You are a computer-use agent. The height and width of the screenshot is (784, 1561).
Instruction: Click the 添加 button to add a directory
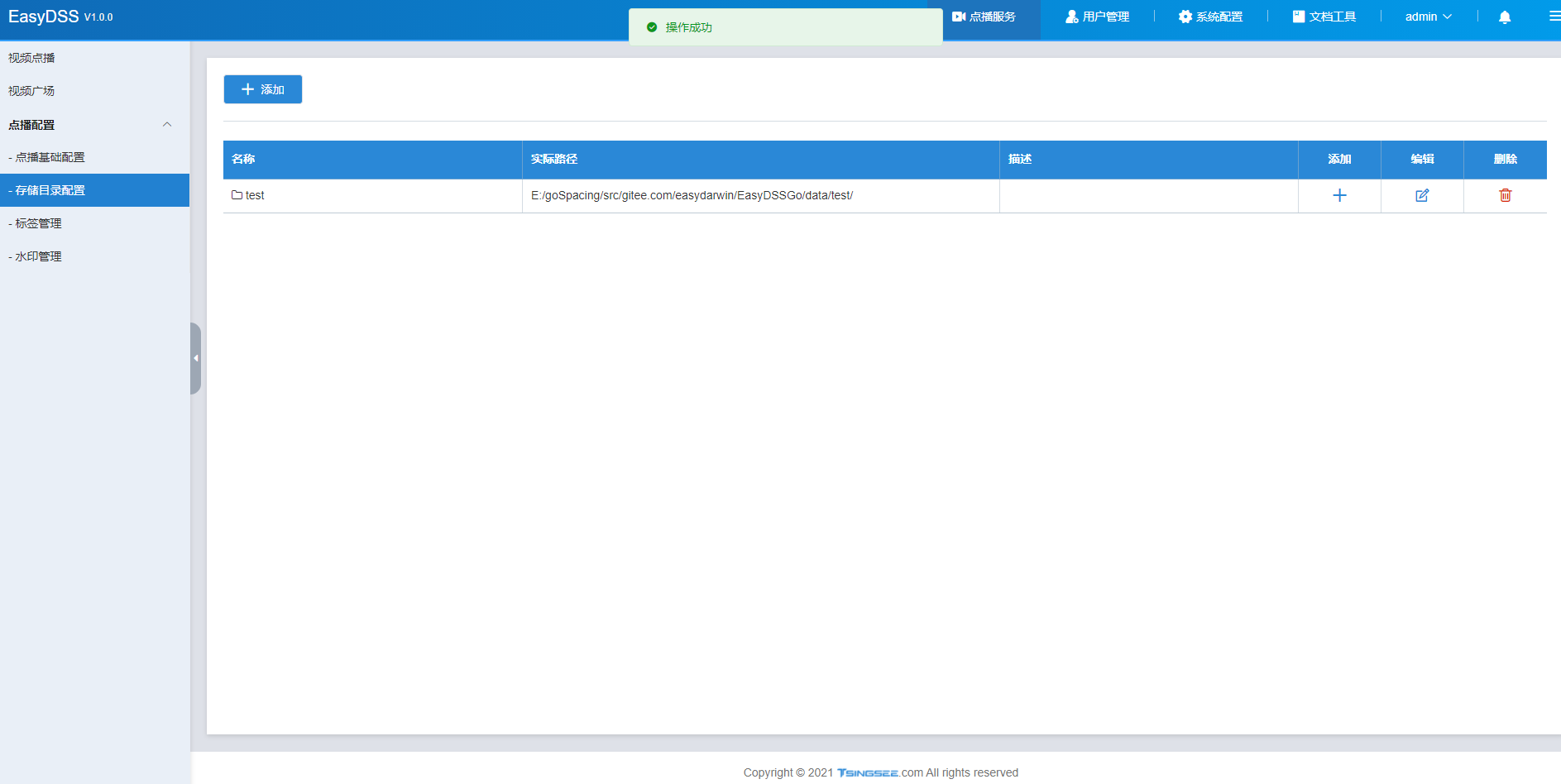(263, 89)
